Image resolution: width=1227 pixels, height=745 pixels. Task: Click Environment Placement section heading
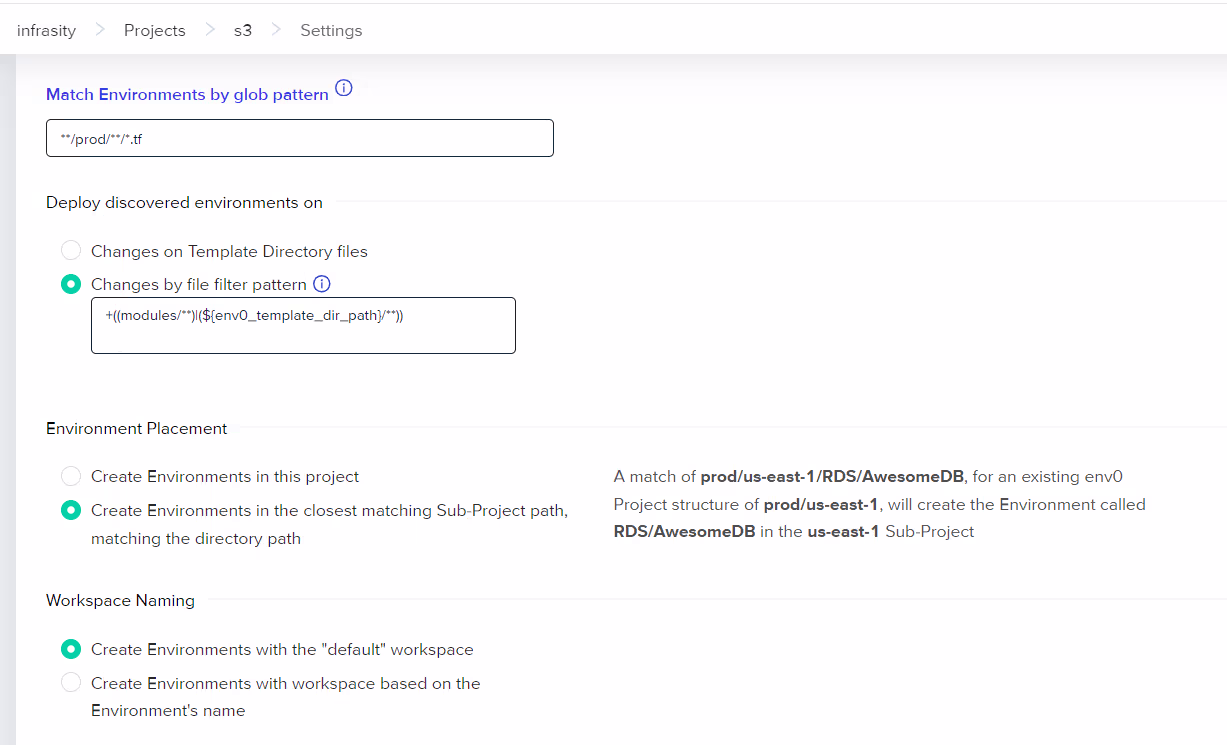(x=137, y=428)
